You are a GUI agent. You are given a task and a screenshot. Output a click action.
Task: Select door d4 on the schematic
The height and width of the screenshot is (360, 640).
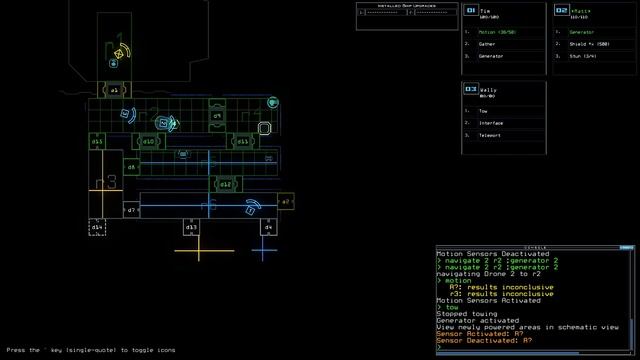269,227
